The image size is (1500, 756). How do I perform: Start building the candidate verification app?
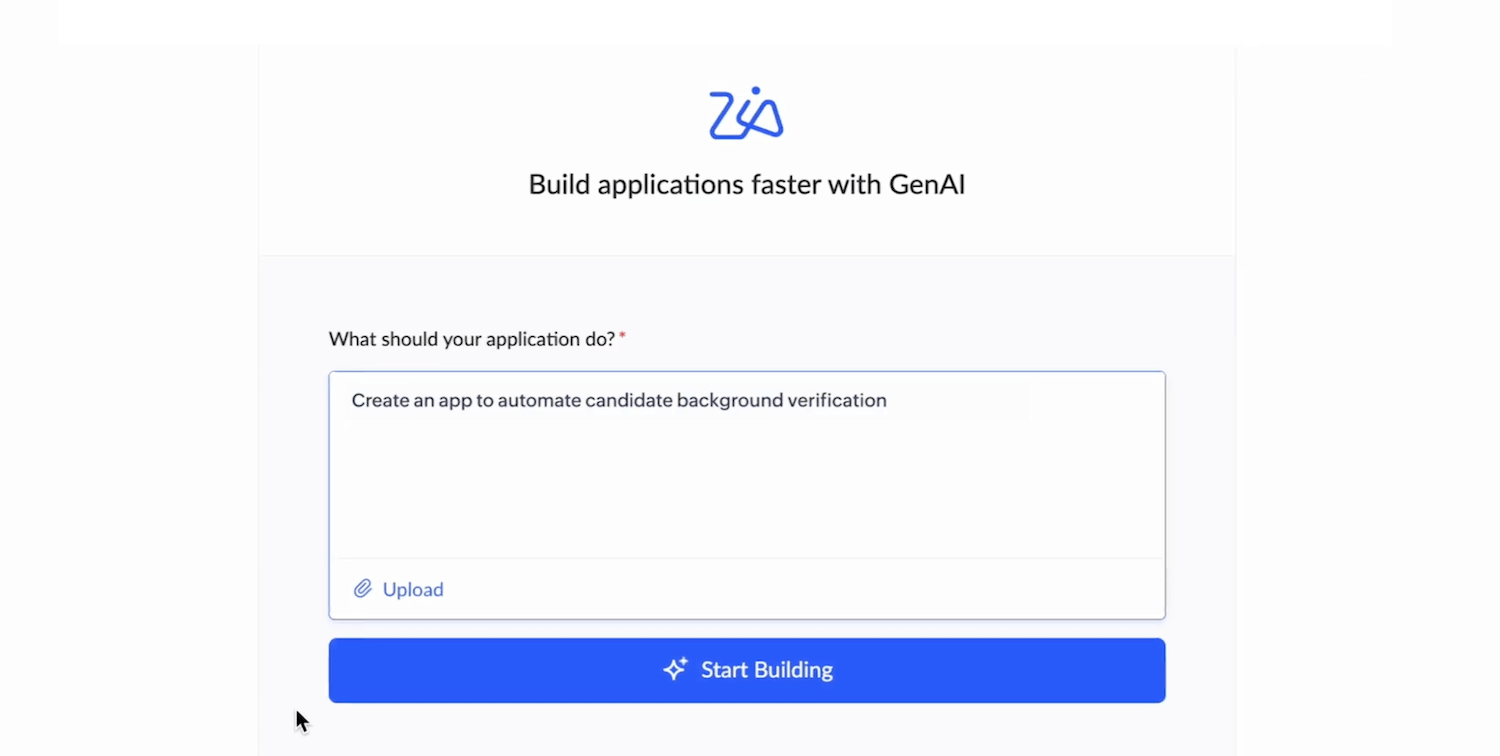tap(747, 670)
